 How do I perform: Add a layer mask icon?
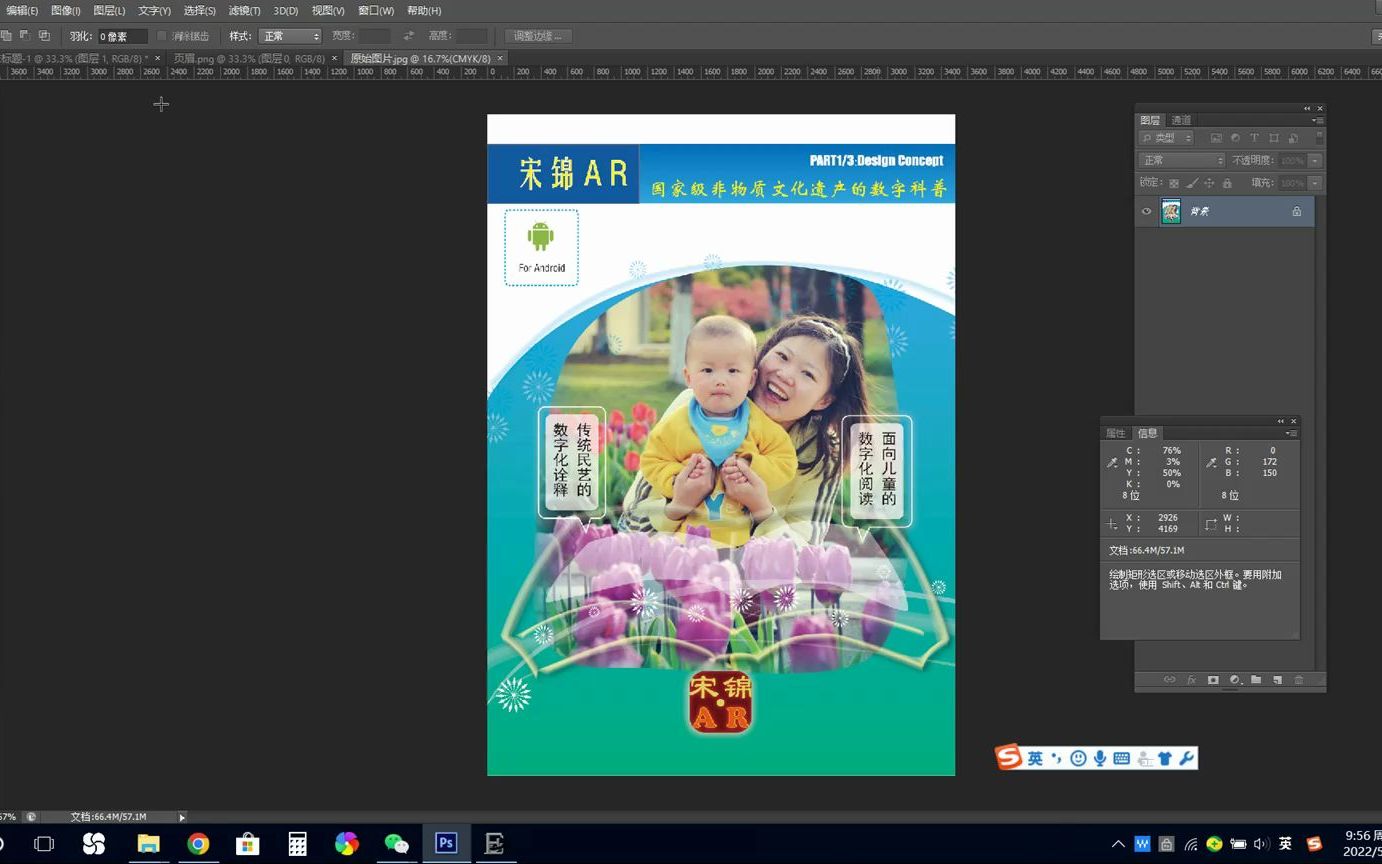click(x=1213, y=680)
